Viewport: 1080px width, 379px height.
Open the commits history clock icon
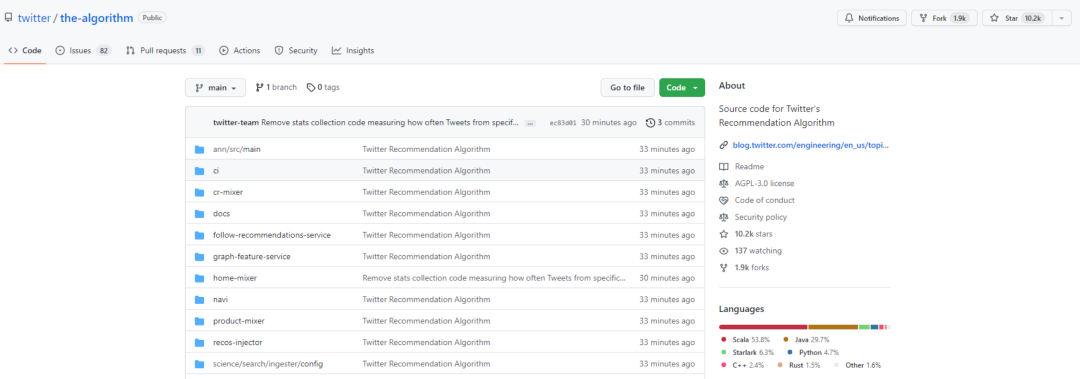pos(650,123)
